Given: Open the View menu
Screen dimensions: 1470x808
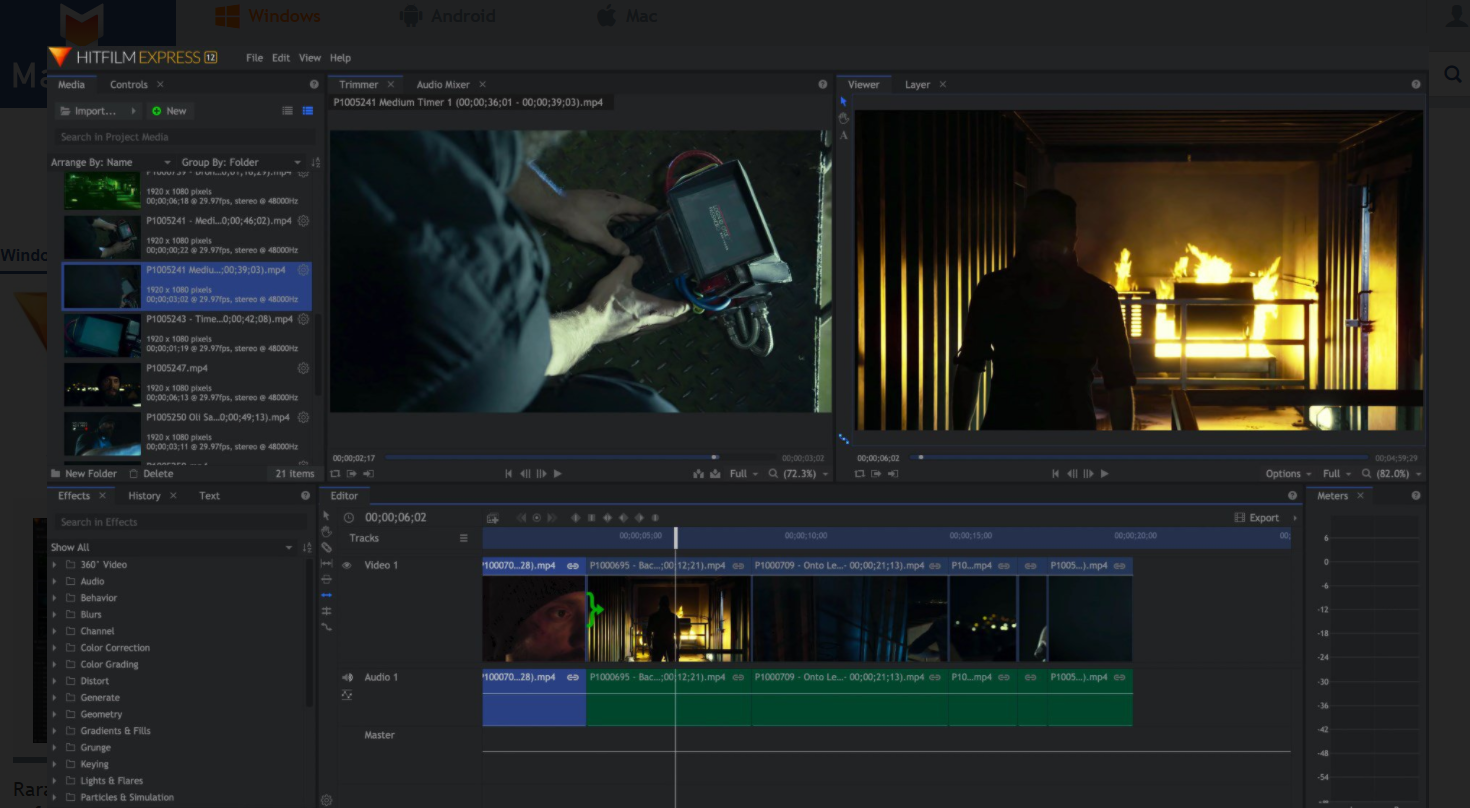Looking at the screenshot, I should (310, 58).
